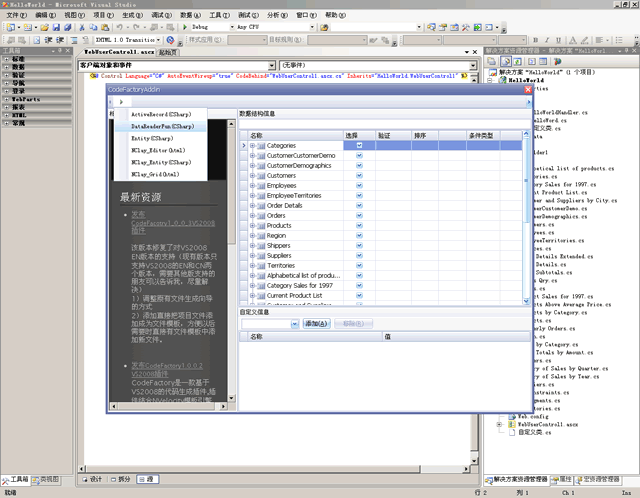This screenshot has width=640, height=498.
Task: Click the Save All icon
Action: [68, 27]
